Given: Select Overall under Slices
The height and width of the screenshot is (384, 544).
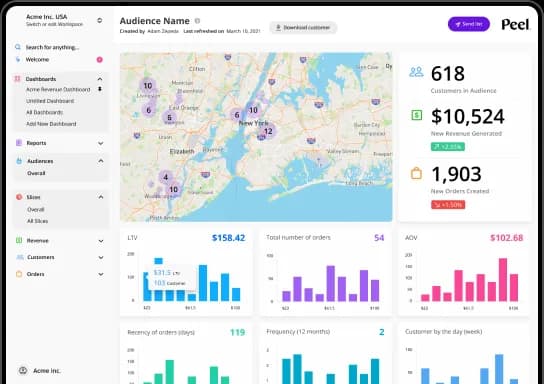Looking at the screenshot, I should (x=36, y=210).
